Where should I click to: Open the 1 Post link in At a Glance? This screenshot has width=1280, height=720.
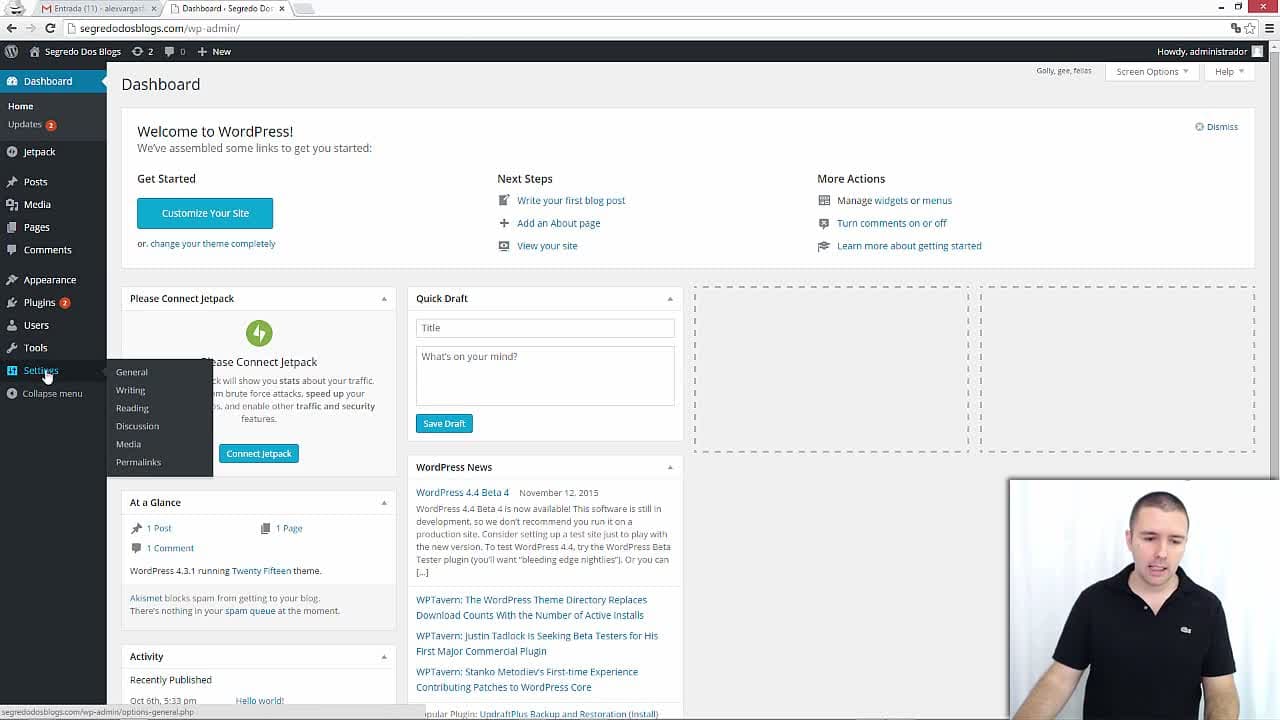pos(159,528)
